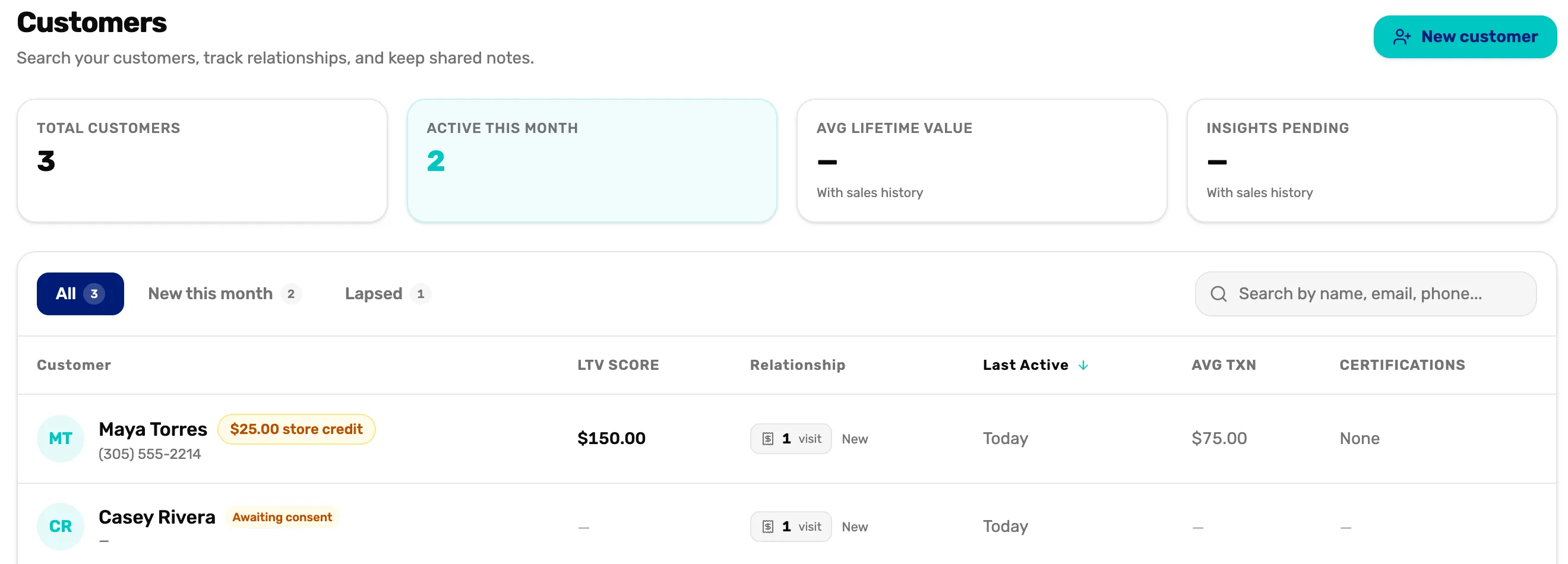Sort by Last Active header

pyautogui.click(x=1025, y=365)
